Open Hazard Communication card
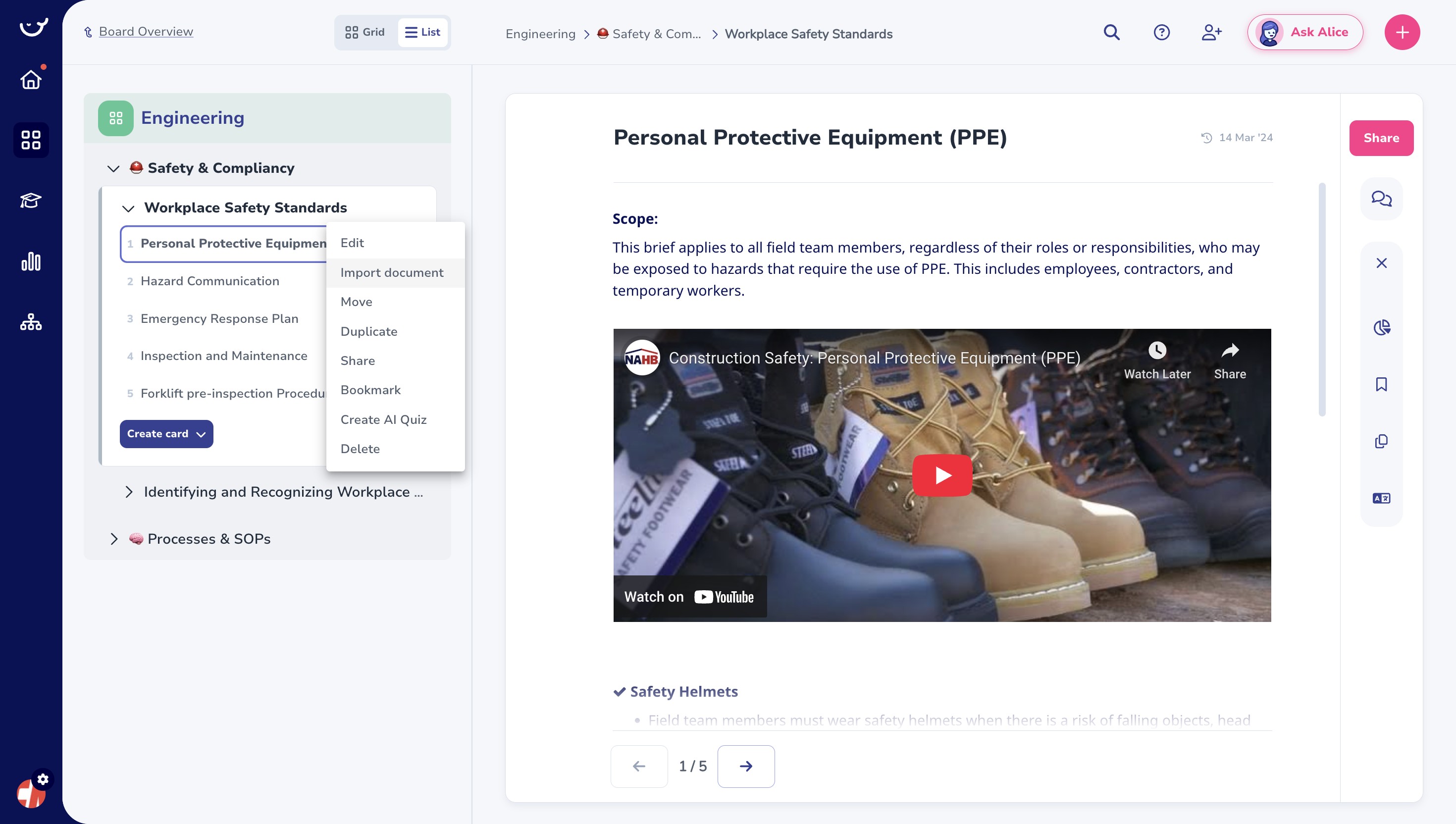 (209, 281)
